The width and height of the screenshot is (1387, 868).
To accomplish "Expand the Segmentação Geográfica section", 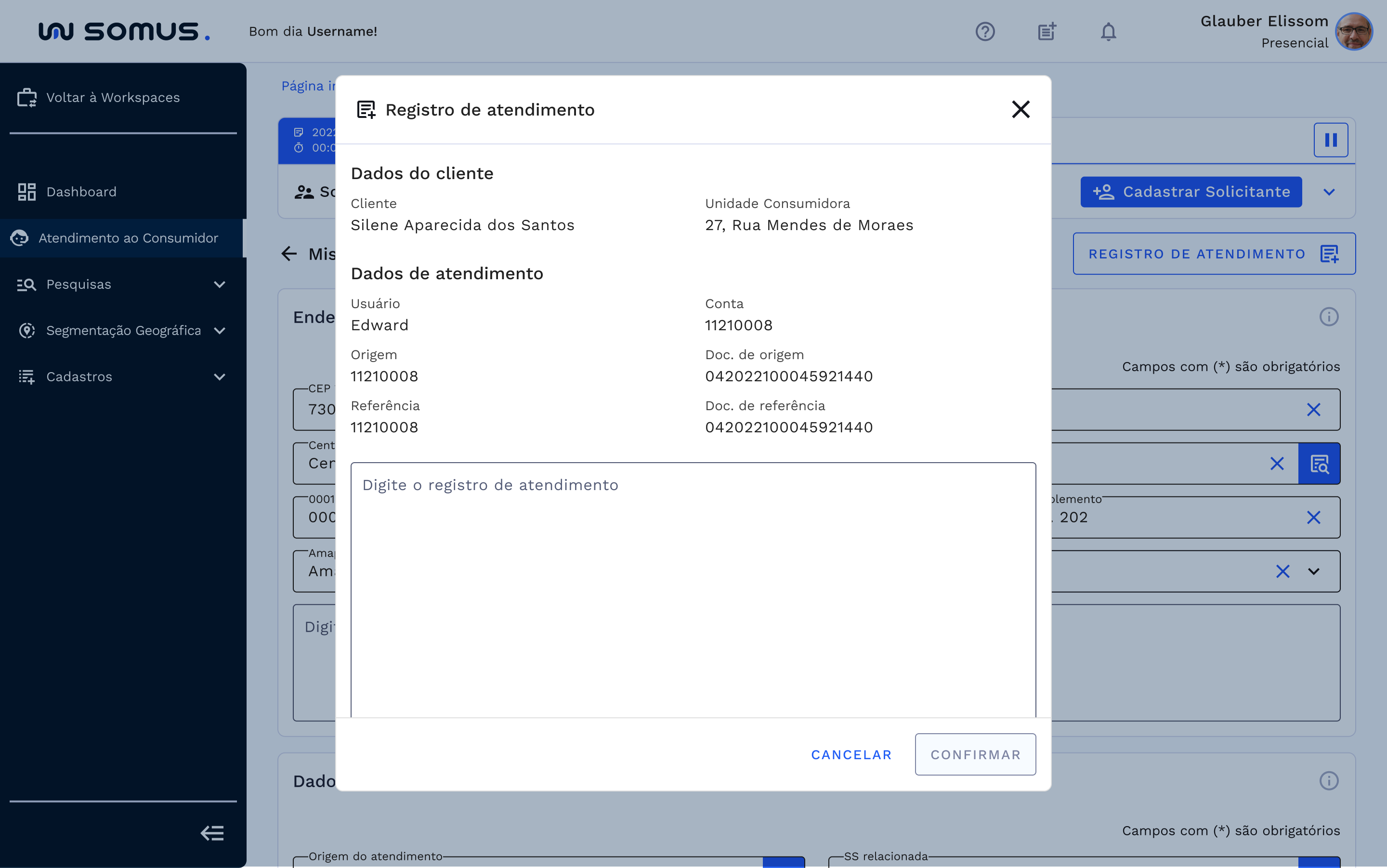I will point(220,330).
